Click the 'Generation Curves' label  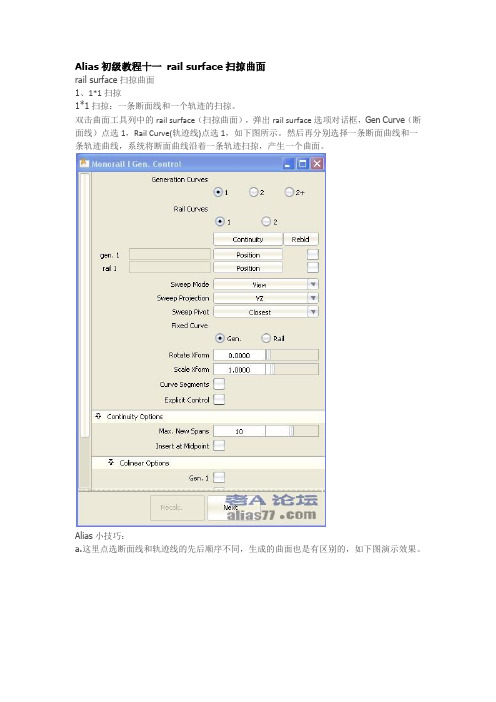(x=180, y=179)
